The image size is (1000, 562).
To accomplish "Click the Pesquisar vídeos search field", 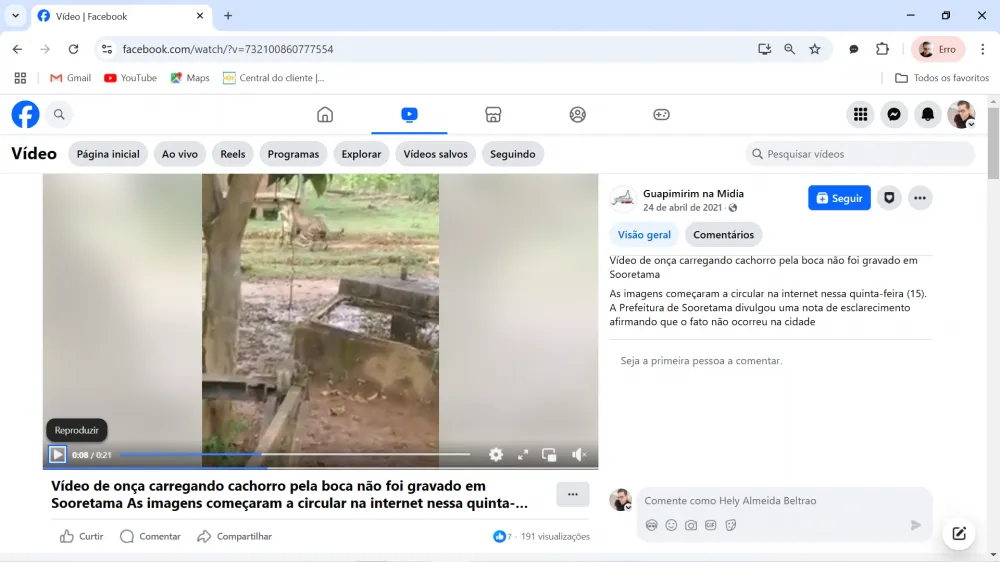I will (860, 154).
